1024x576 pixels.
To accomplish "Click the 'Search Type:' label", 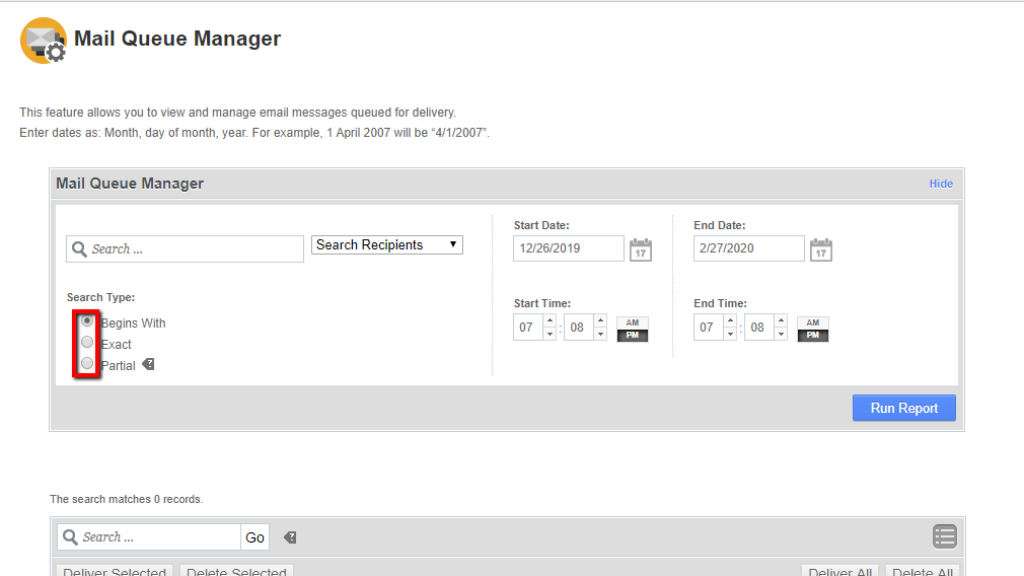I will click(x=101, y=297).
